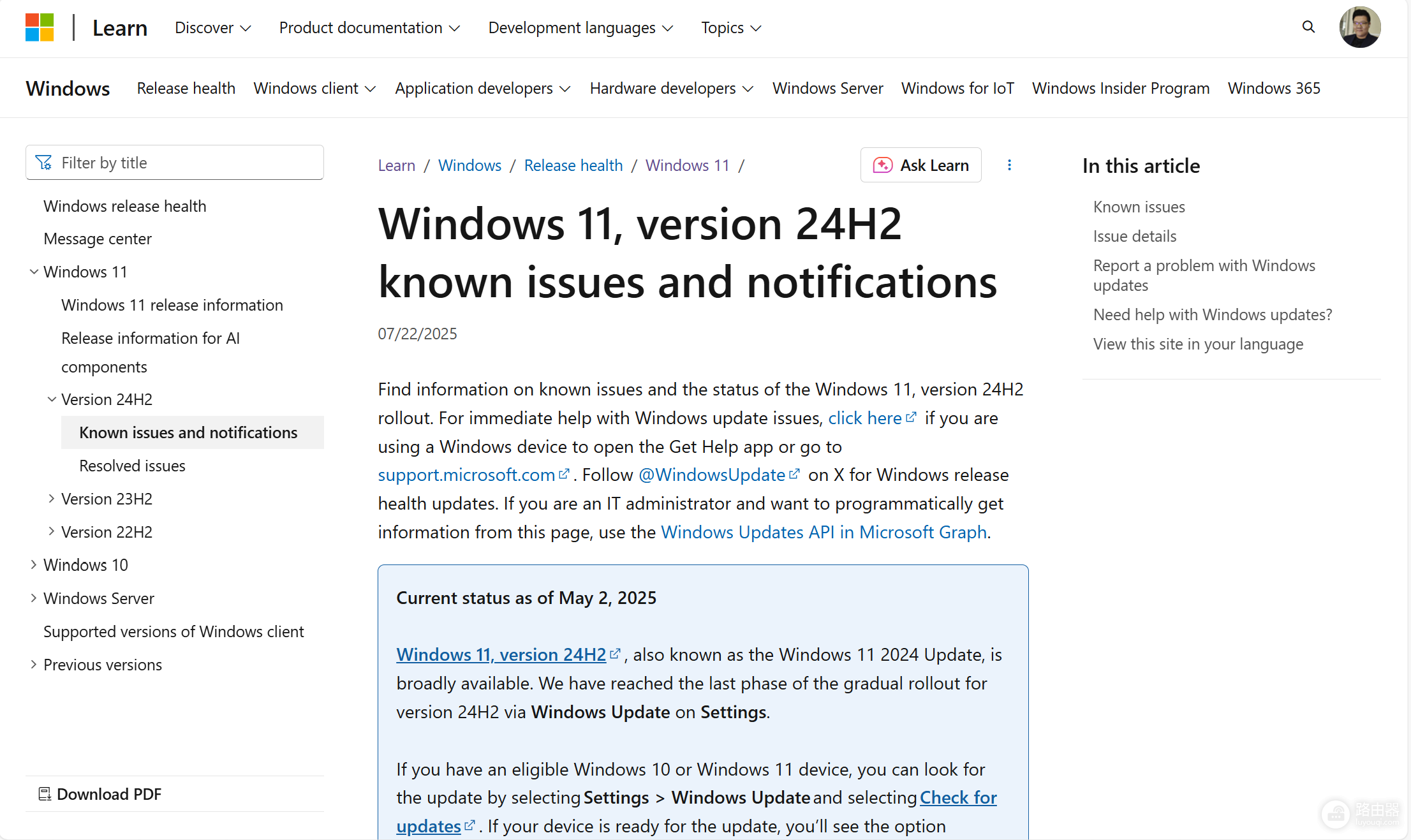
Task: Click Windows in the breadcrumb
Action: (469, 165)
